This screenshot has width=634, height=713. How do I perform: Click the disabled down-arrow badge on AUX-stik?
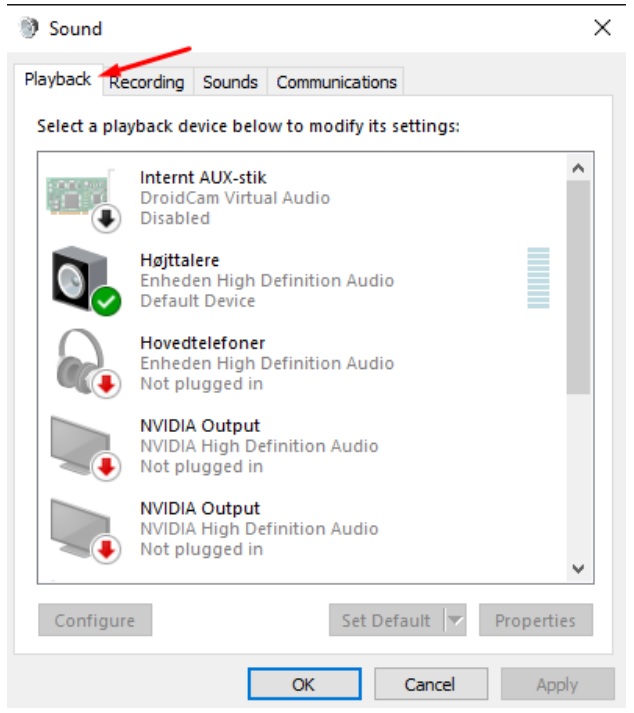(106, 219)
